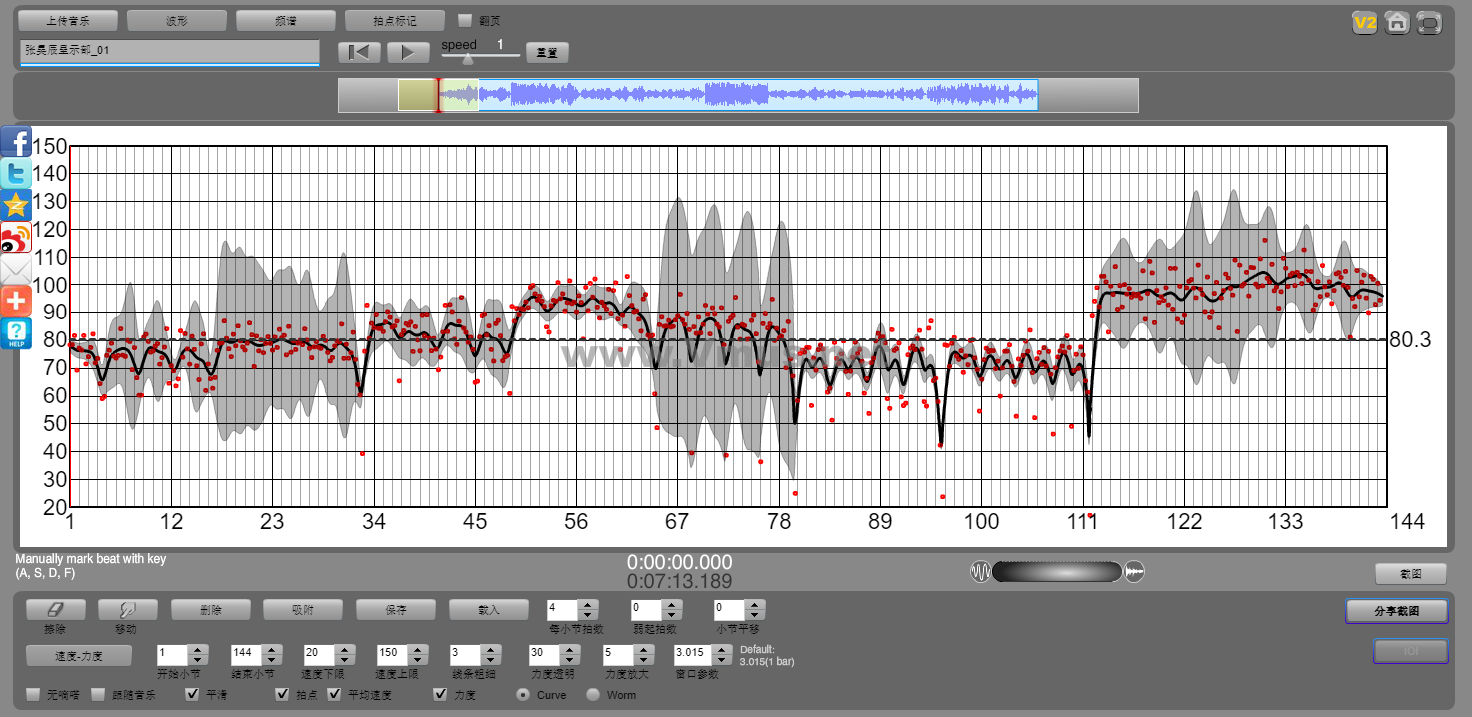This screenshot has width=1472, height=717.
Task: Uncheck the 平滑 smoothing checkbox
Action: click(x=192, y=694)
